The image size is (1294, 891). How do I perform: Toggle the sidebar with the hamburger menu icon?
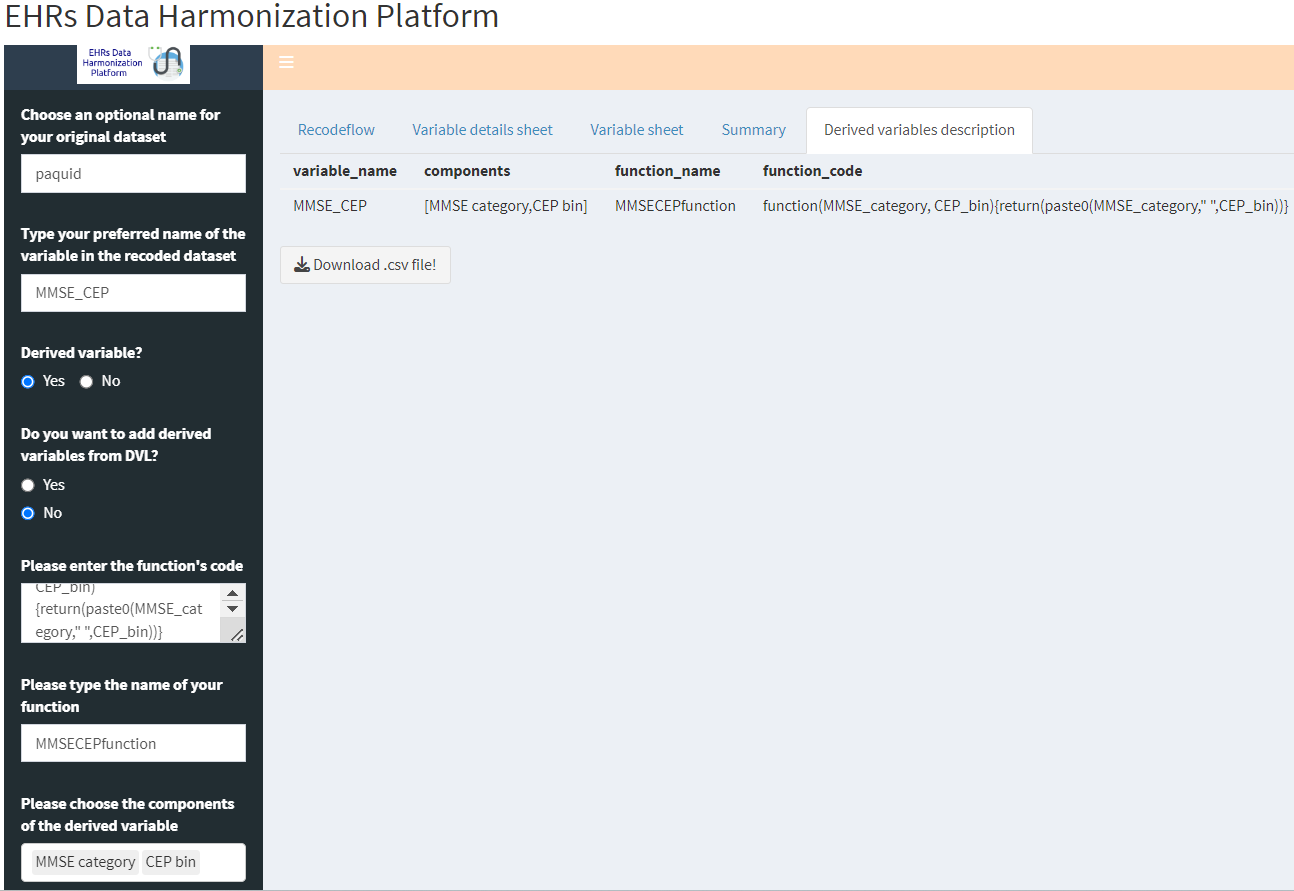tap(286, 63)
